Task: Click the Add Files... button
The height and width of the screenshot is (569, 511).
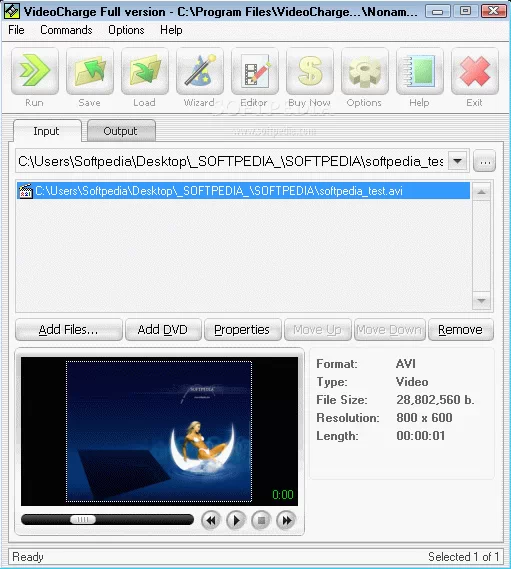Action: 69,329
